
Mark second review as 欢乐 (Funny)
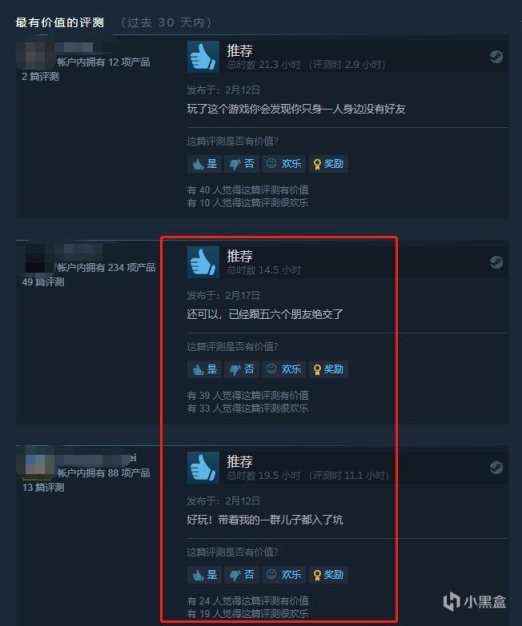point(284,369)
